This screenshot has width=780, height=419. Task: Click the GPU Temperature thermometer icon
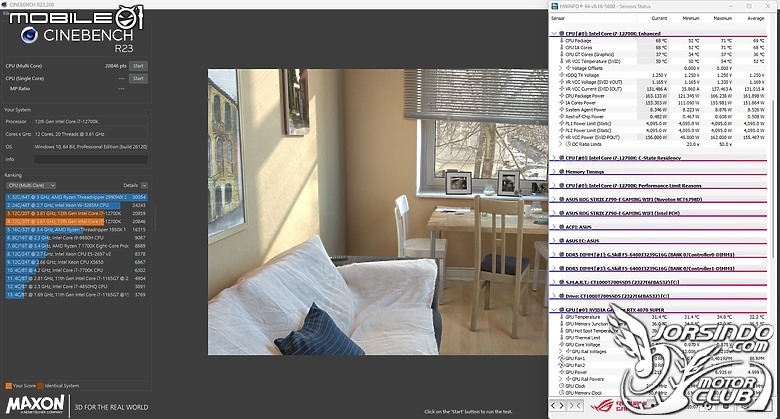tap(562, 316)
